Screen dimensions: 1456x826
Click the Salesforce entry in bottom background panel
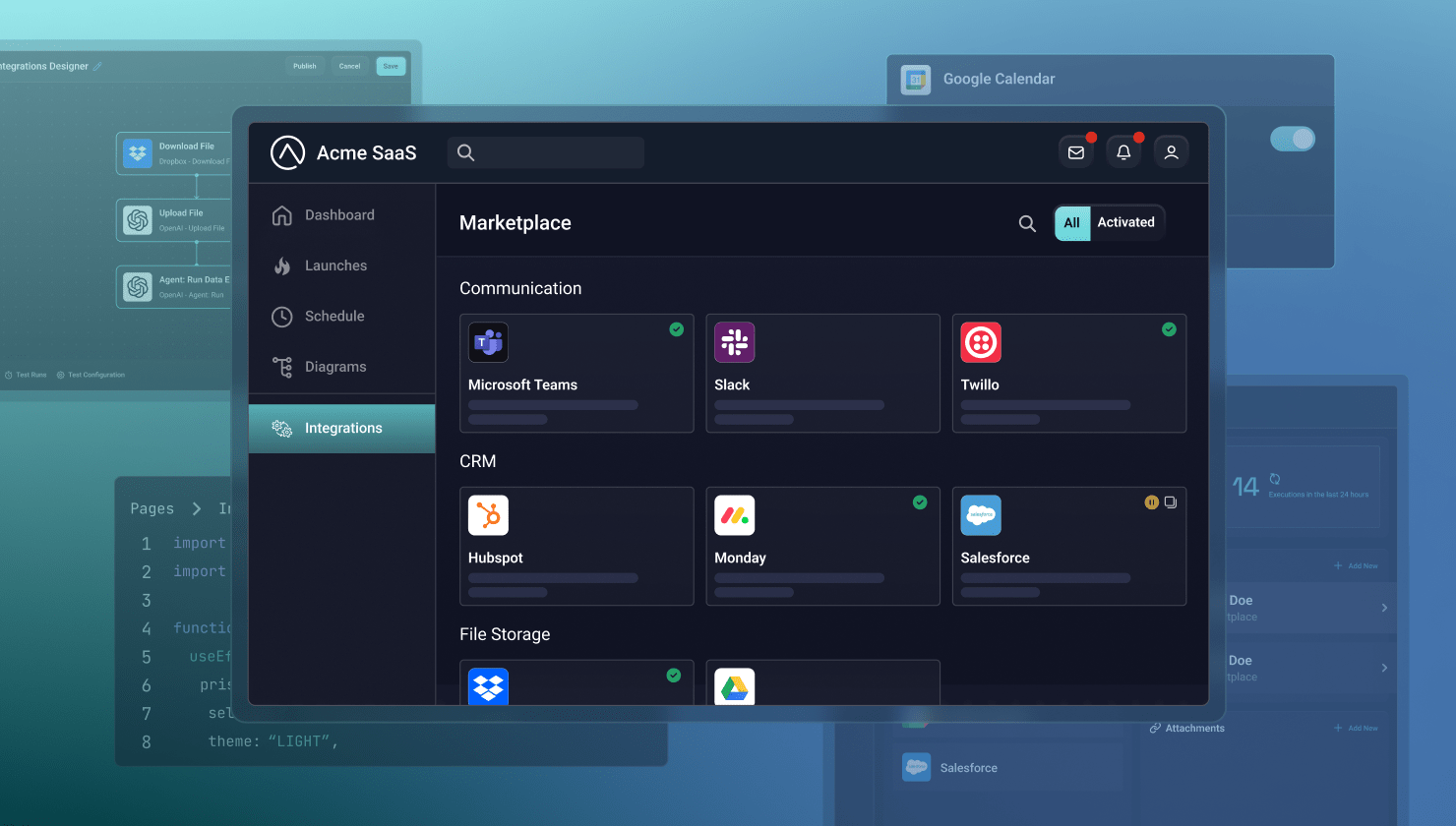pos(1011,768)
